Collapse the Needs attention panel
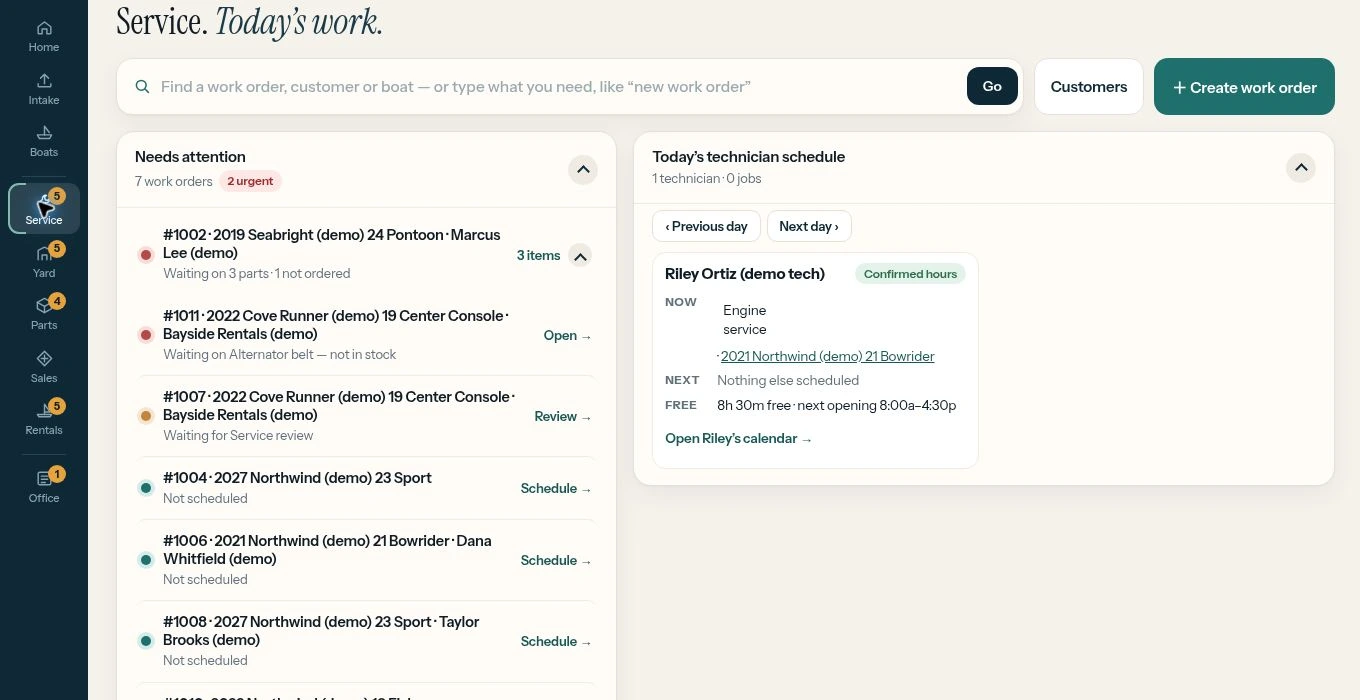This screenshot has height=700, width=1360. [x=583, y=170]
